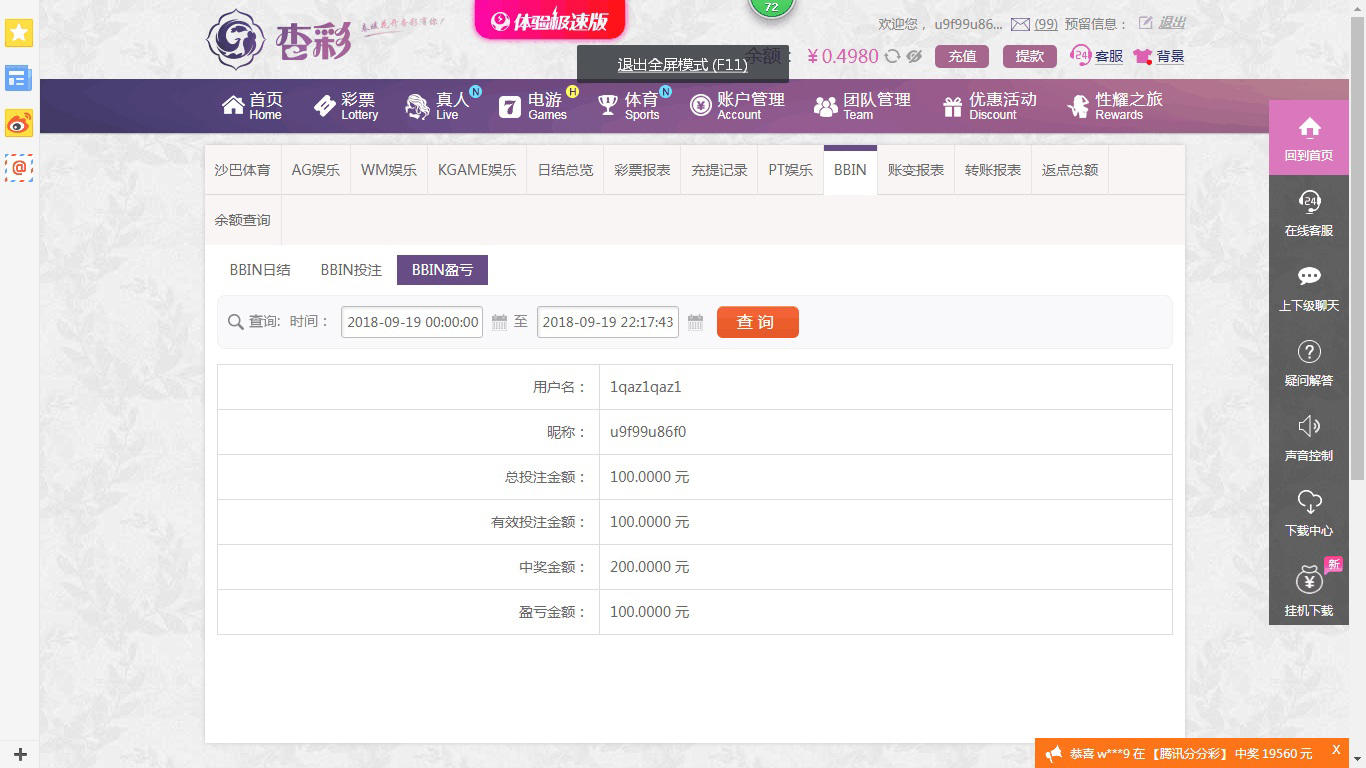
Task: Switch to the BBIN日结 tab
Action: (x=260, y=270)
